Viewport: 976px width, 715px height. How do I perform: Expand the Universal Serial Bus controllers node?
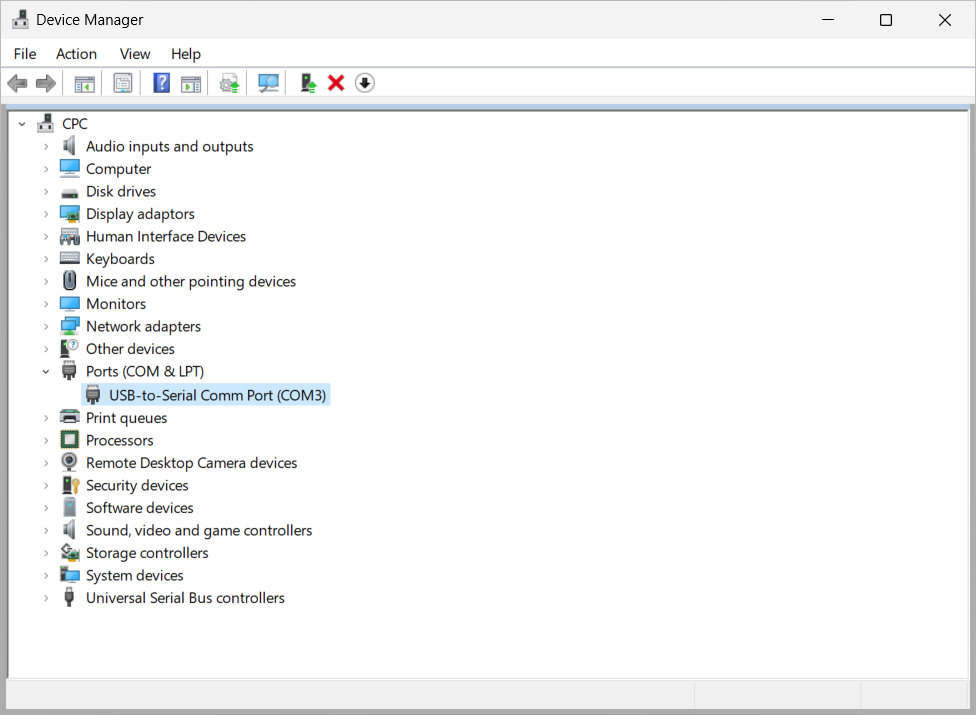click(45, 597)
